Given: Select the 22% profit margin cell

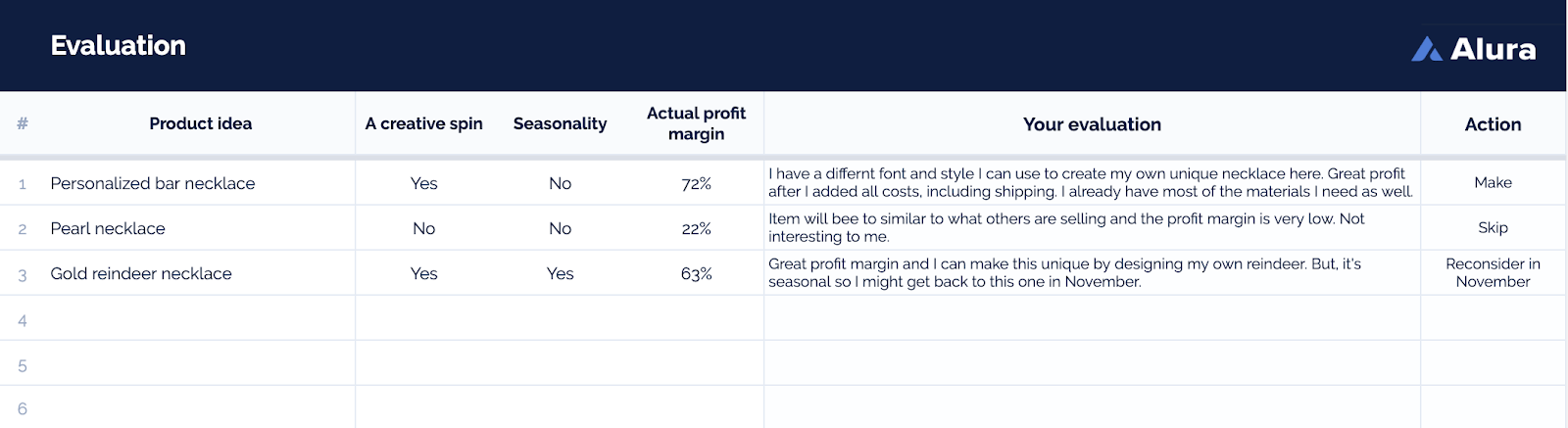Looking at the screenshot, I should tap(696, 228).
